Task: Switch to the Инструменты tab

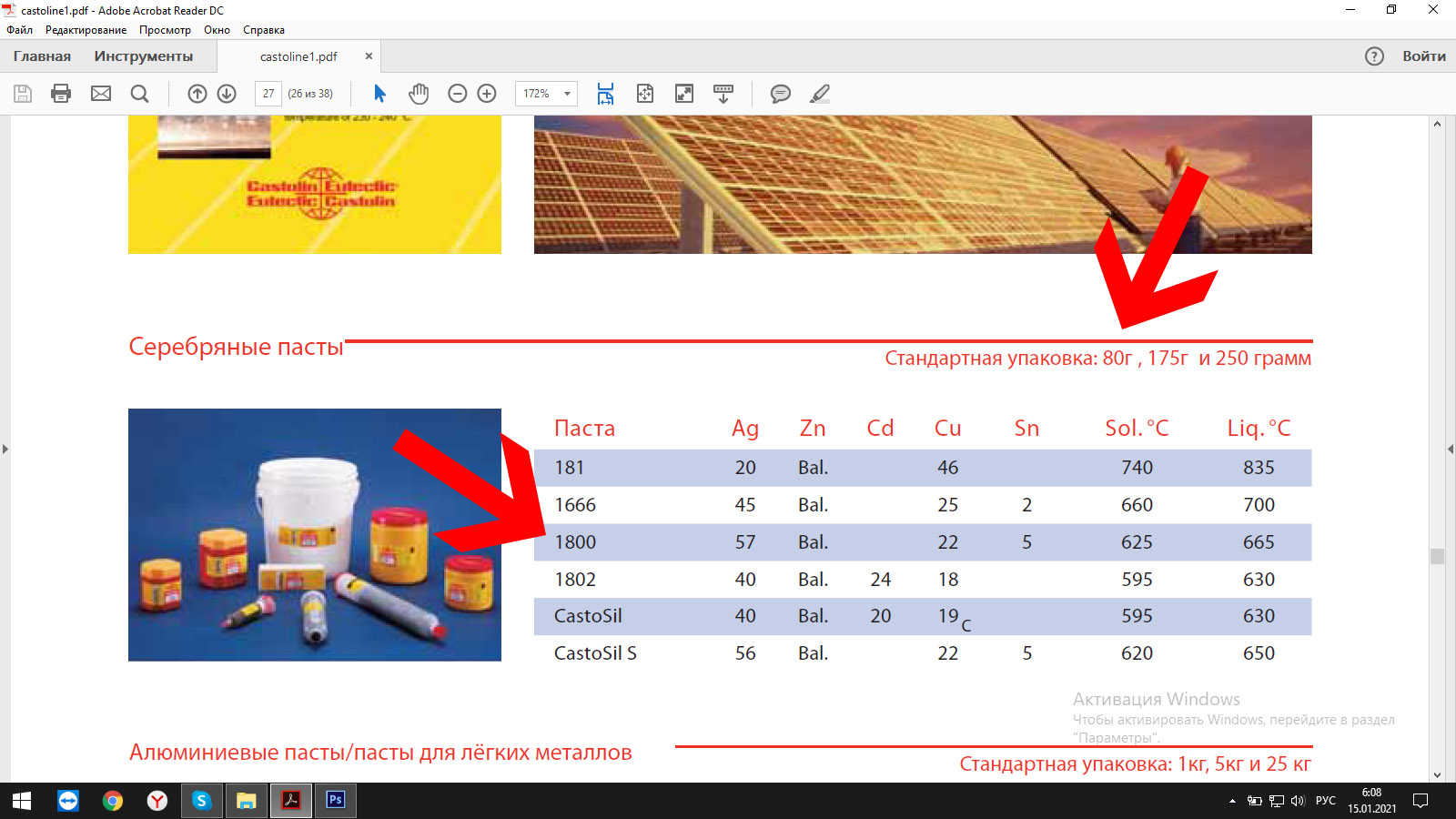Action: click(144, 56)
